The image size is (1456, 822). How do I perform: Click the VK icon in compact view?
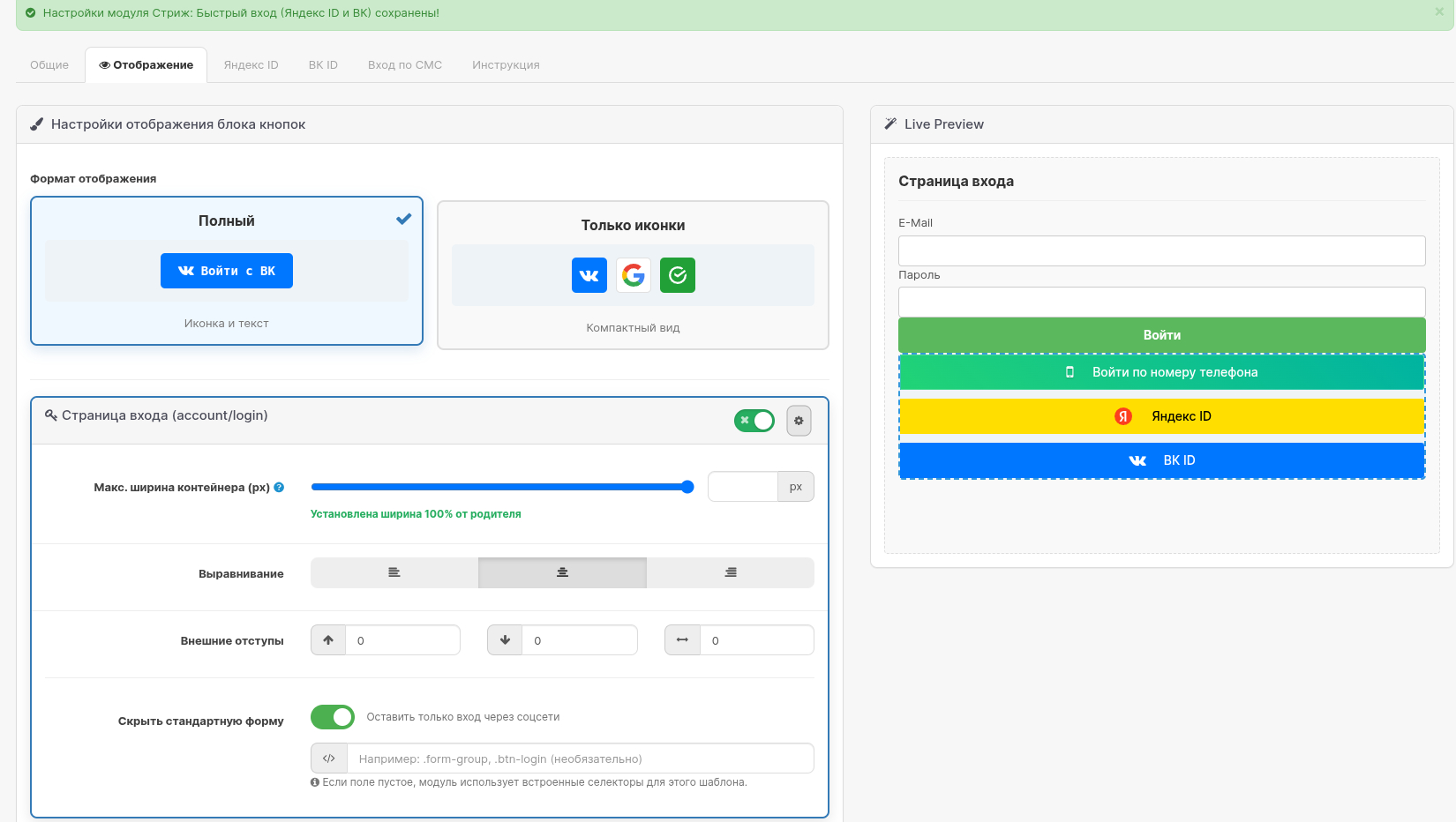(589, 275)
